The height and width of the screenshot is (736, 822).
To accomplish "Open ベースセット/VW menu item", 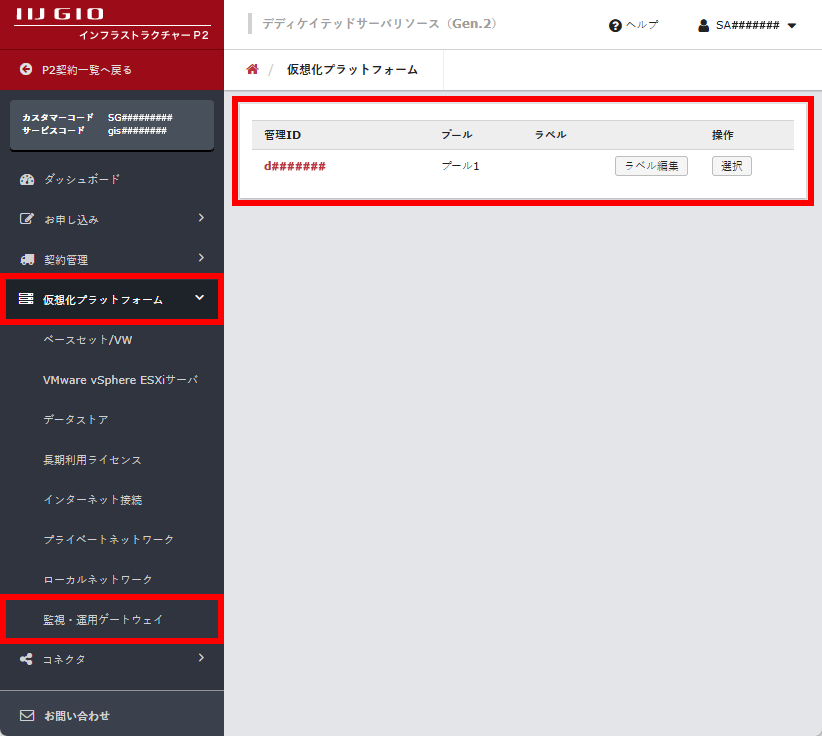I will click(88, 340).
